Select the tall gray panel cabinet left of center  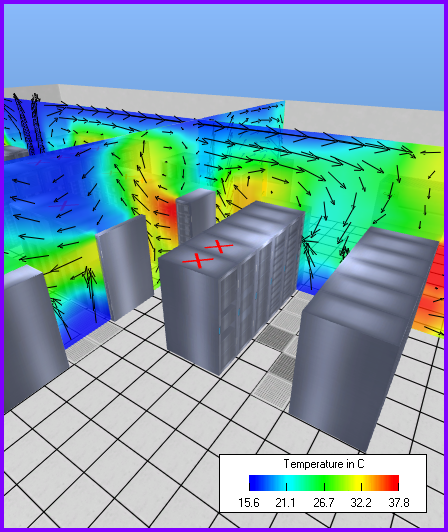coord(125,267)
